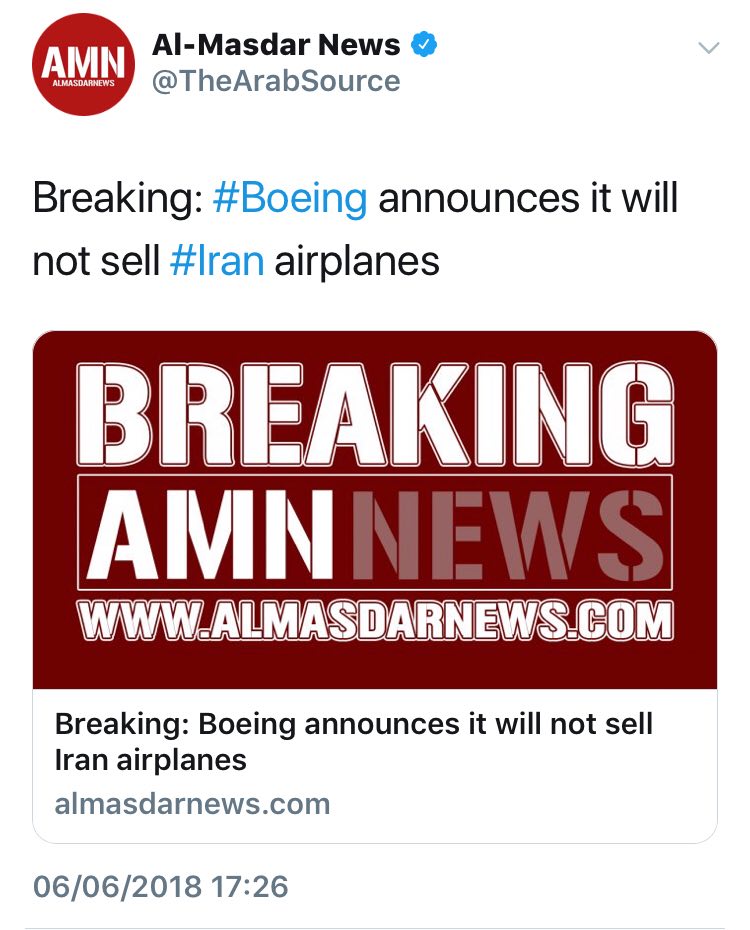Click the blue verified badge
The image size is (750, 930).
coord(425,45)
